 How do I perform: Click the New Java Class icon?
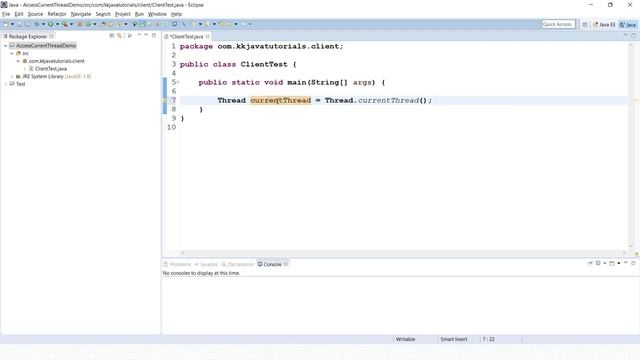88,24
